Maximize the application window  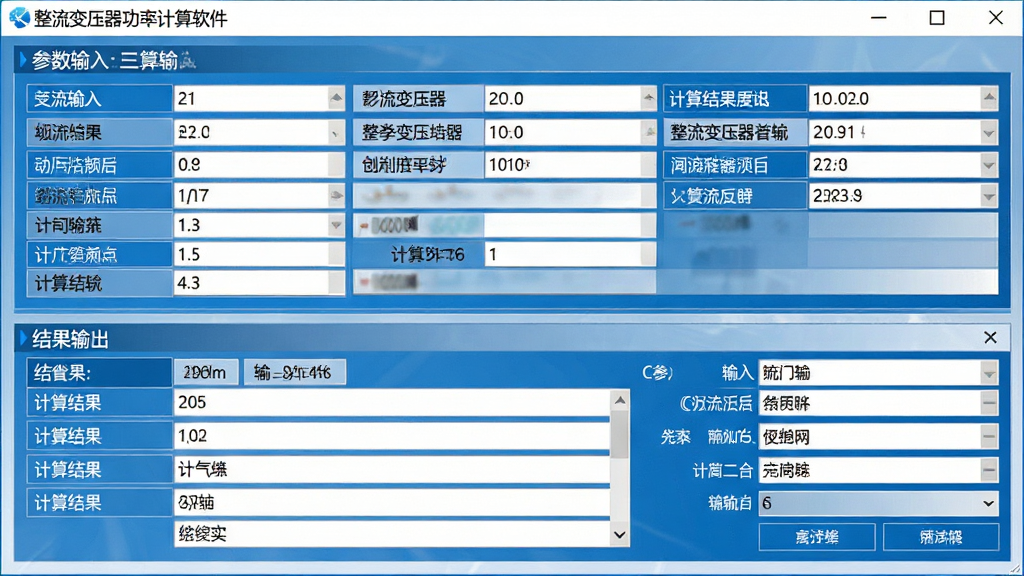click(937, 18)
